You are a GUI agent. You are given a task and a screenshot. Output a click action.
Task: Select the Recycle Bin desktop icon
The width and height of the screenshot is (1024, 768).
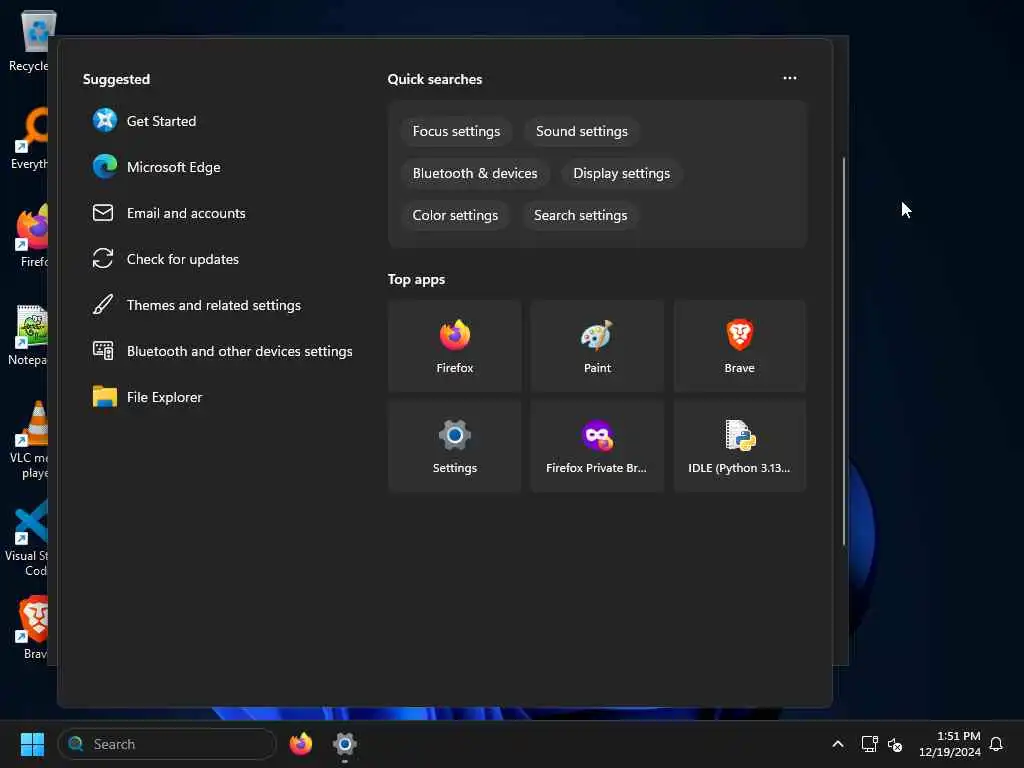click(29, 40)
